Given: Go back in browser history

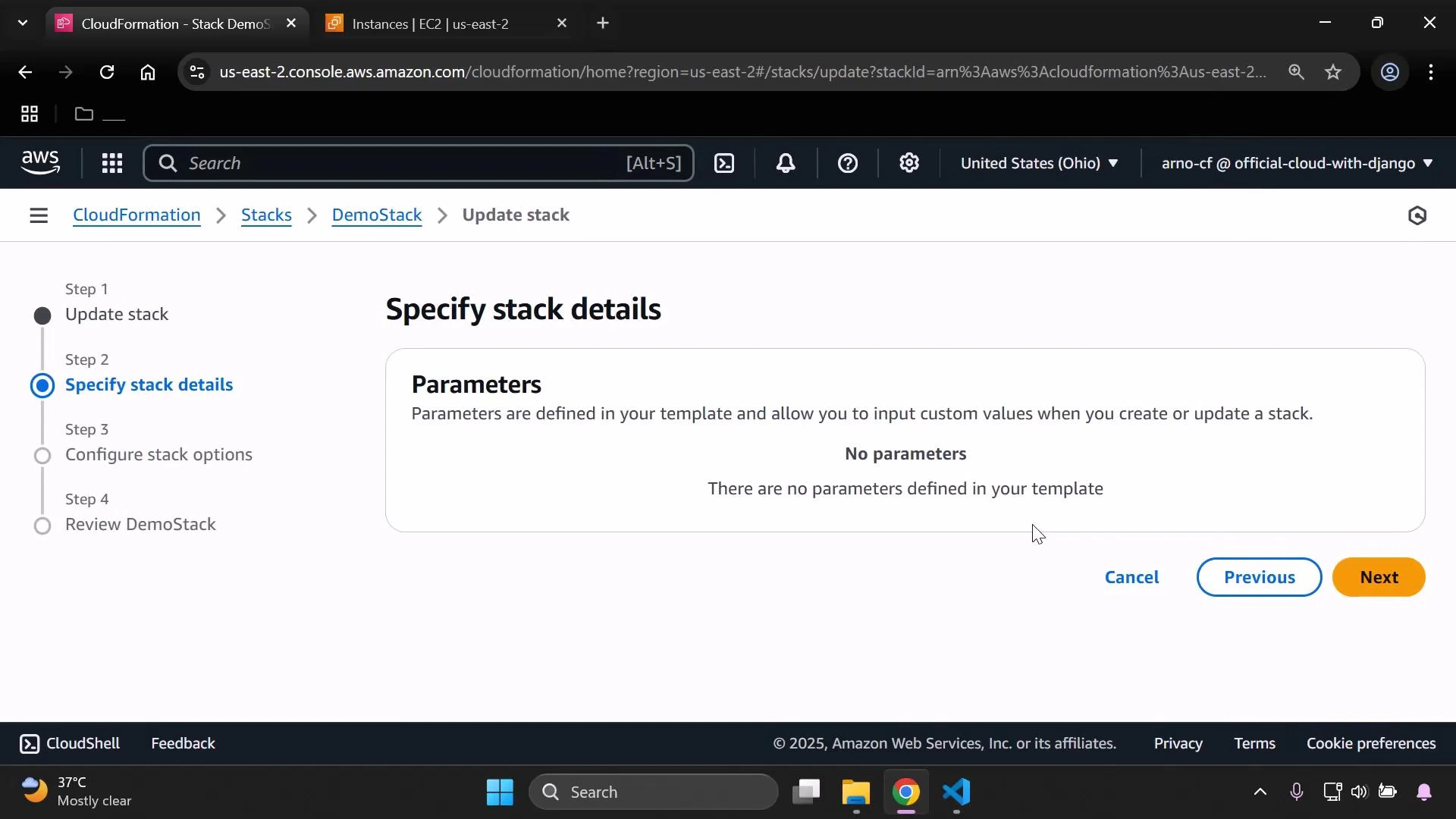Looking at the screenshot, I should coord(25,72).
